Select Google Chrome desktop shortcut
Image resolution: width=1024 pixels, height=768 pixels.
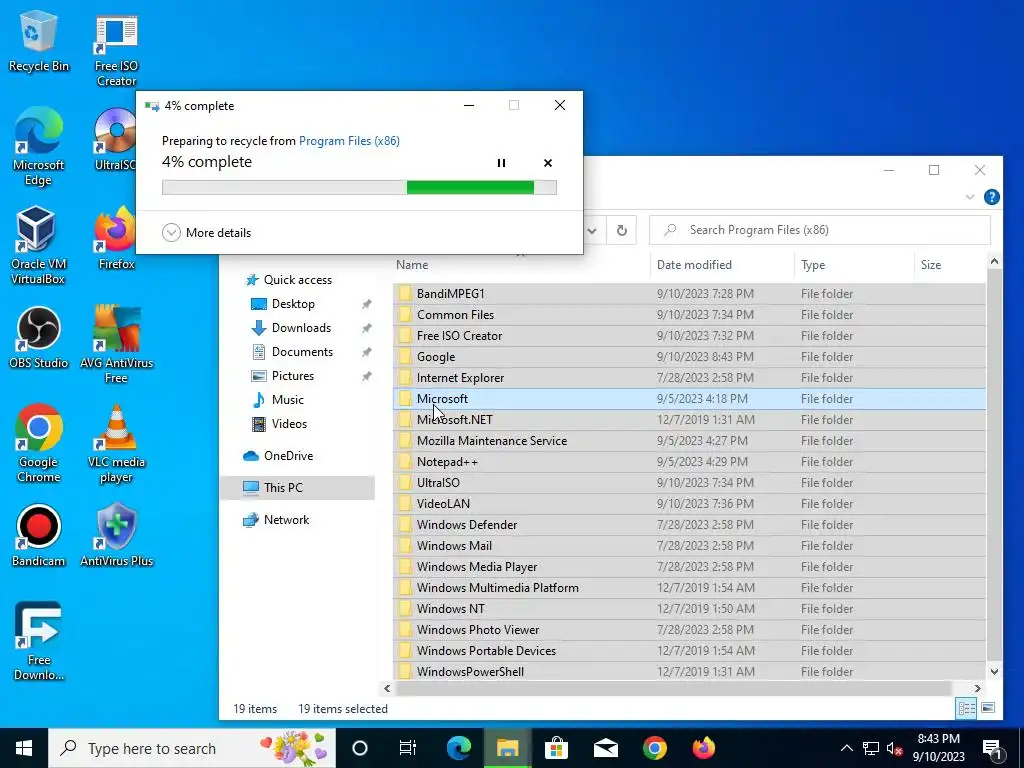tap(39, 443)
